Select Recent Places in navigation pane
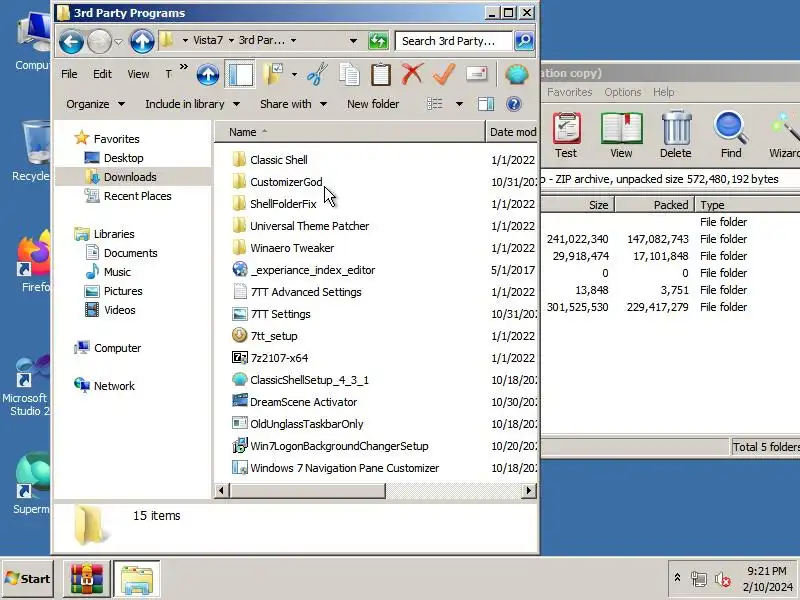800x600 pixels. point(137,196)
